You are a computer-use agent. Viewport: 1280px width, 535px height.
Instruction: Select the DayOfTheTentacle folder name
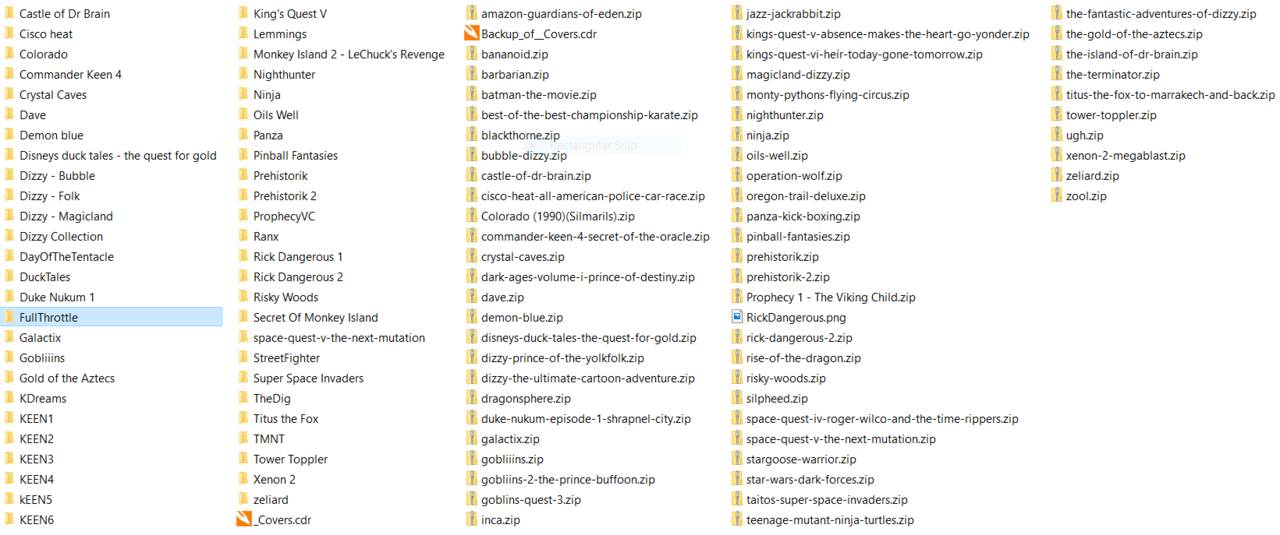[x=66, y=257]
